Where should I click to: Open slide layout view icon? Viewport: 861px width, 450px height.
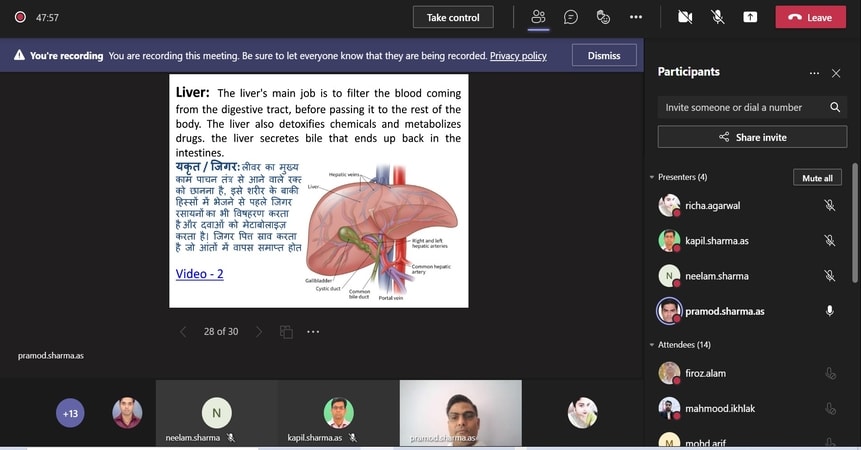click(x=287, y=332)
